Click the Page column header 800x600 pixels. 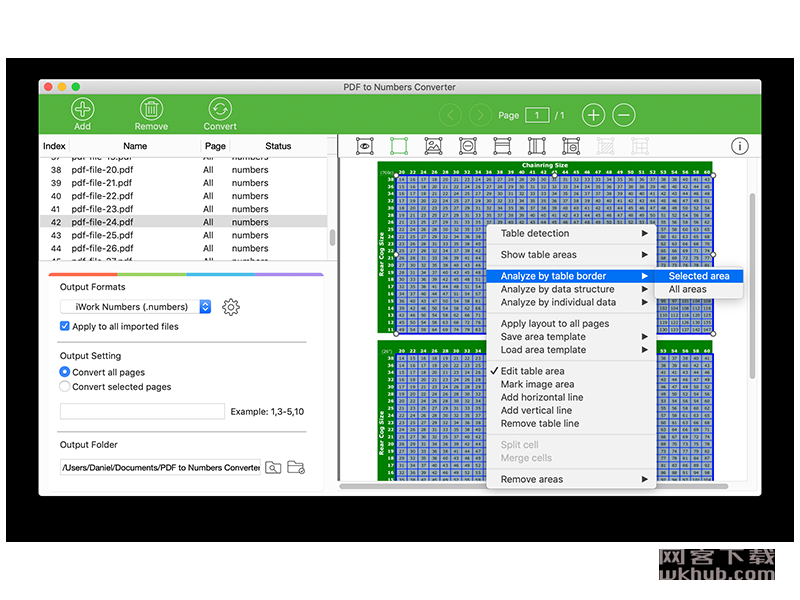(215, 146)
